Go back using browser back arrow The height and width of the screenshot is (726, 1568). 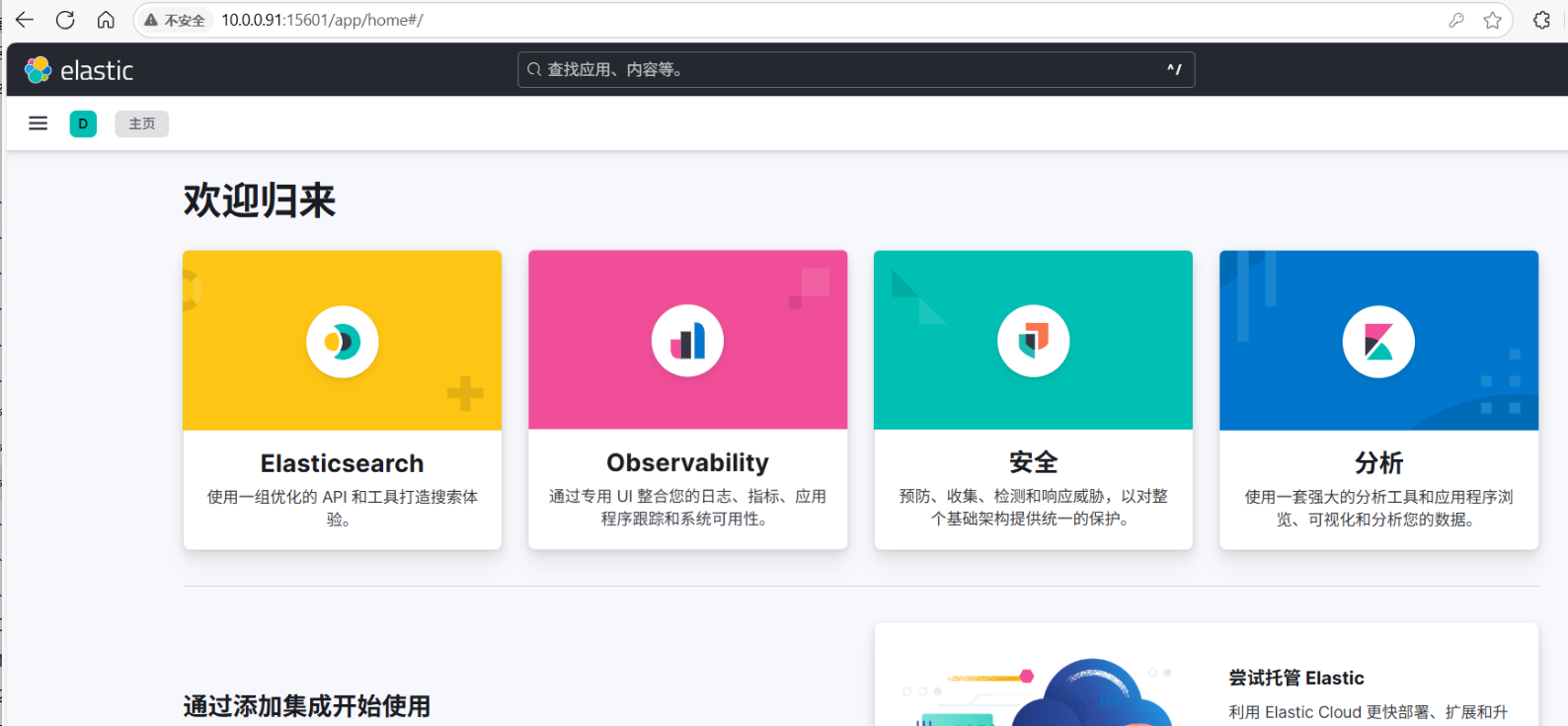(x=25, y=20)
